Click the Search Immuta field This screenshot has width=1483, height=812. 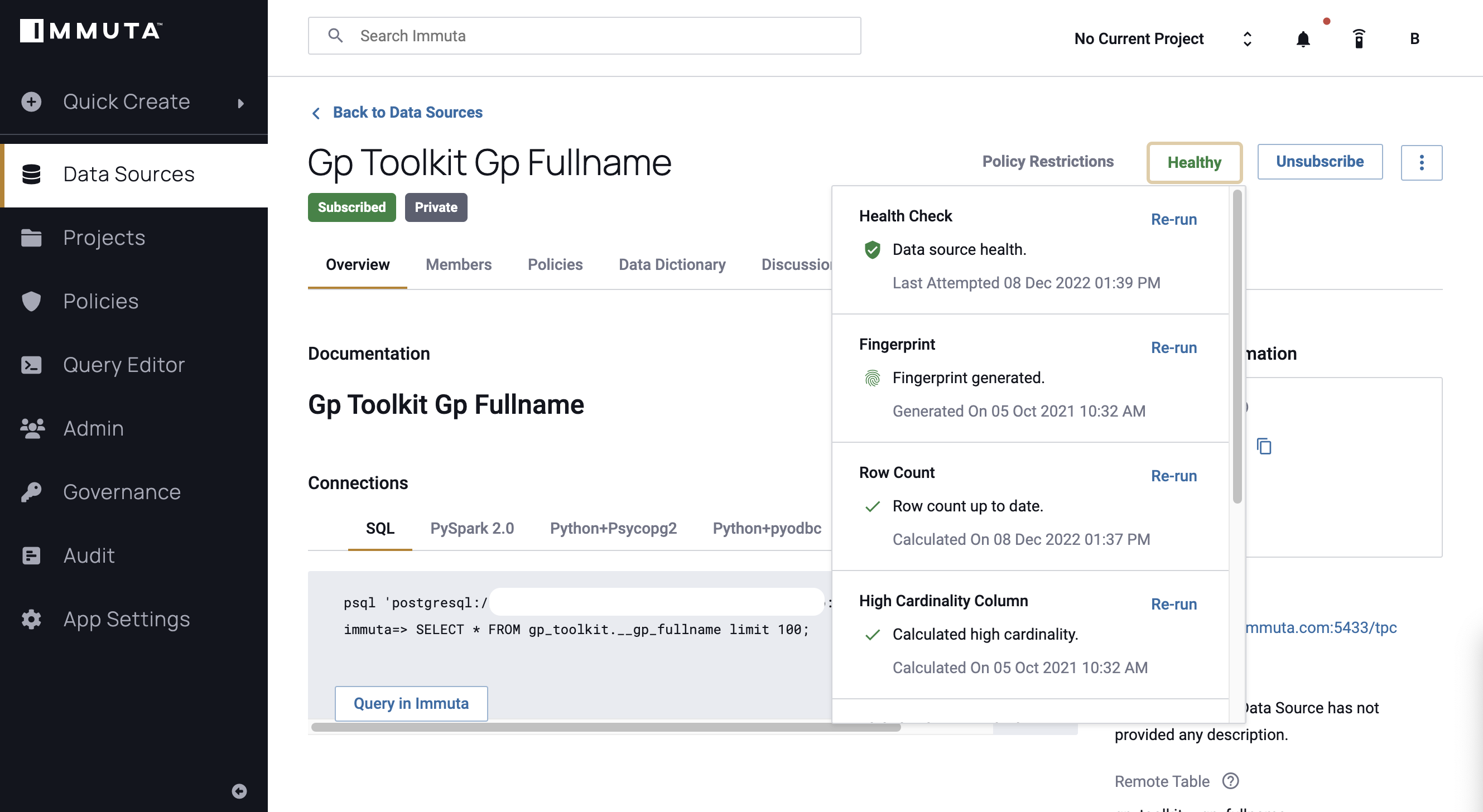click(584, 36)
